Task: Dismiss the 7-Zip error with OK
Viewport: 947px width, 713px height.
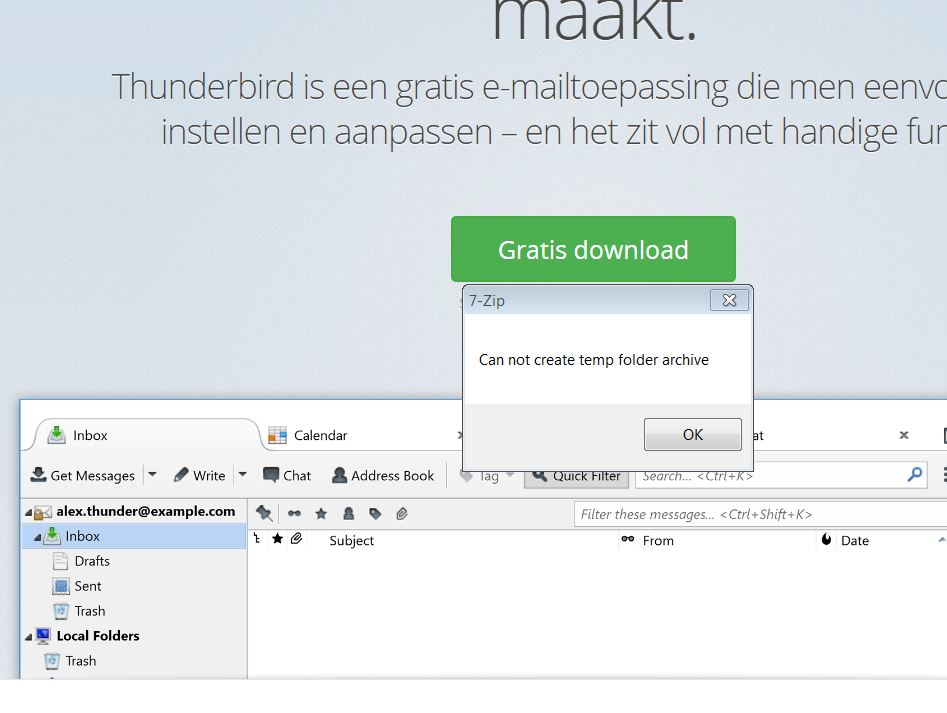Action: [x=692, y=434]
